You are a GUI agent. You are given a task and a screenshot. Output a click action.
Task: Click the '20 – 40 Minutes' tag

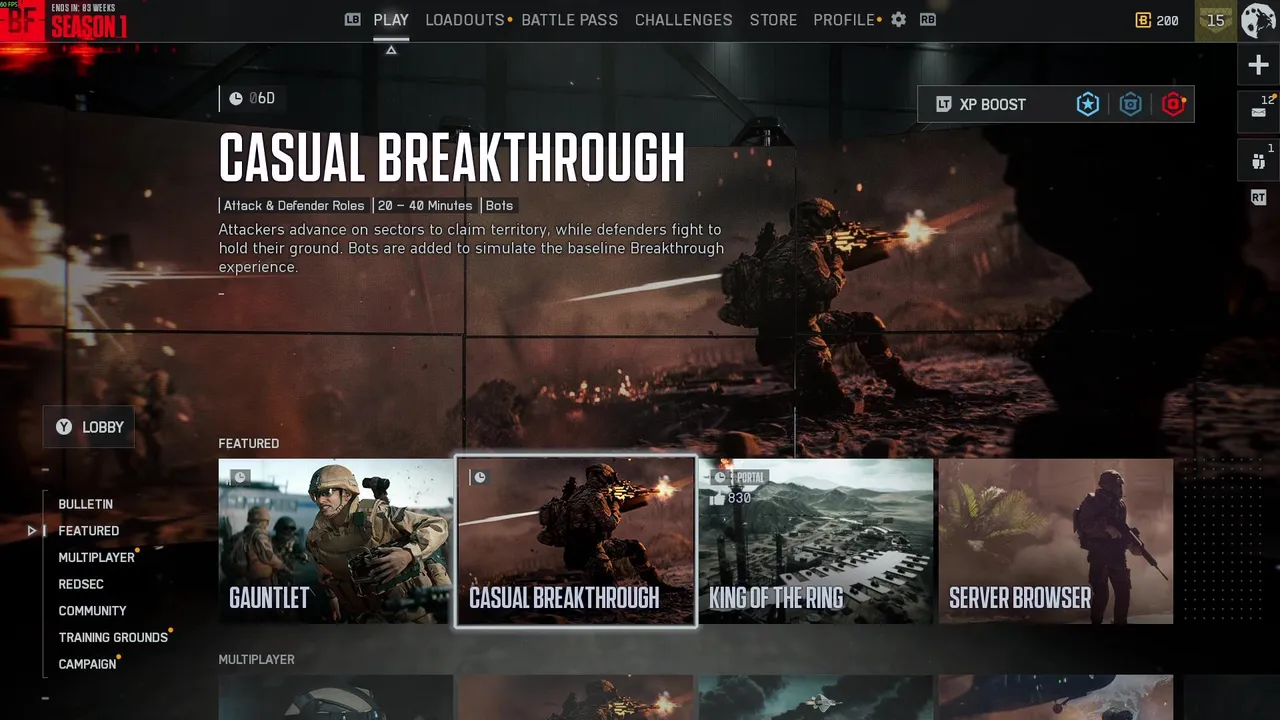point(425,206)
